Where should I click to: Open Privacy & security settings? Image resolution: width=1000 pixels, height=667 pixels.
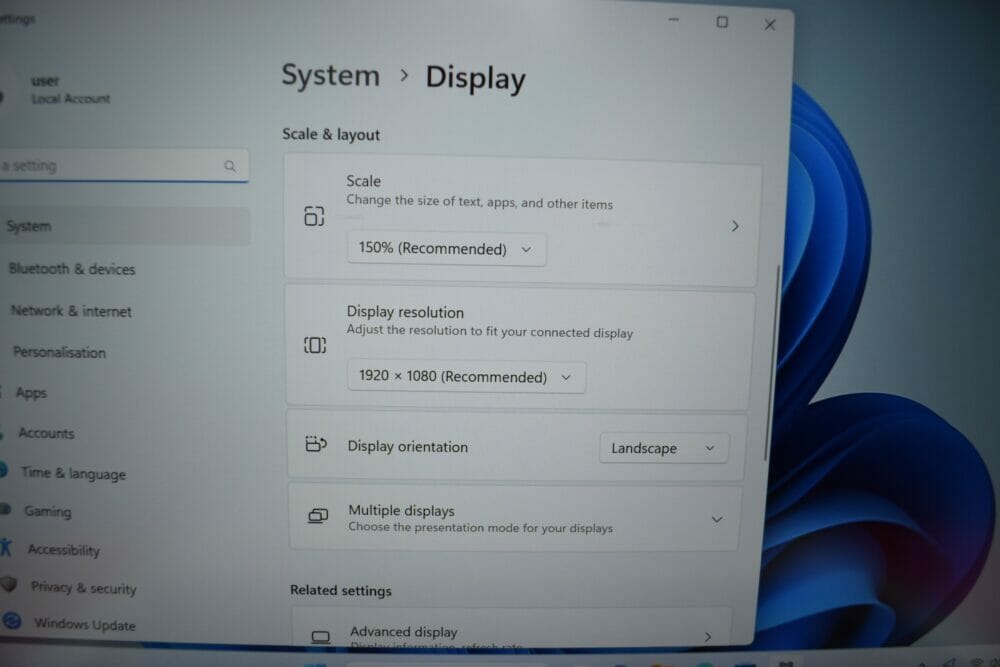point(84,588)
